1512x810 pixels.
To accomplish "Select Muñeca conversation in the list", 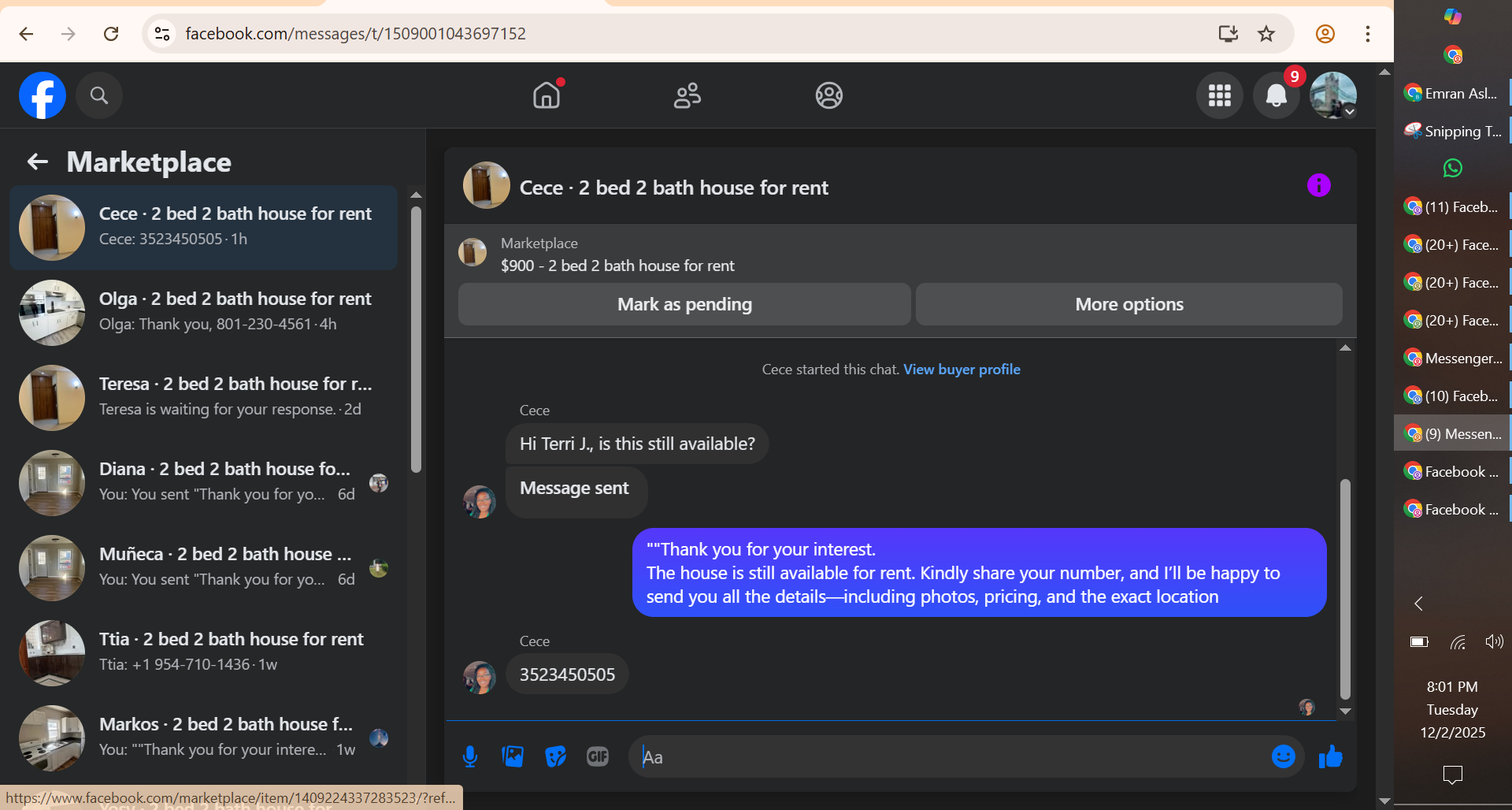I will click(x=204, y=568).
